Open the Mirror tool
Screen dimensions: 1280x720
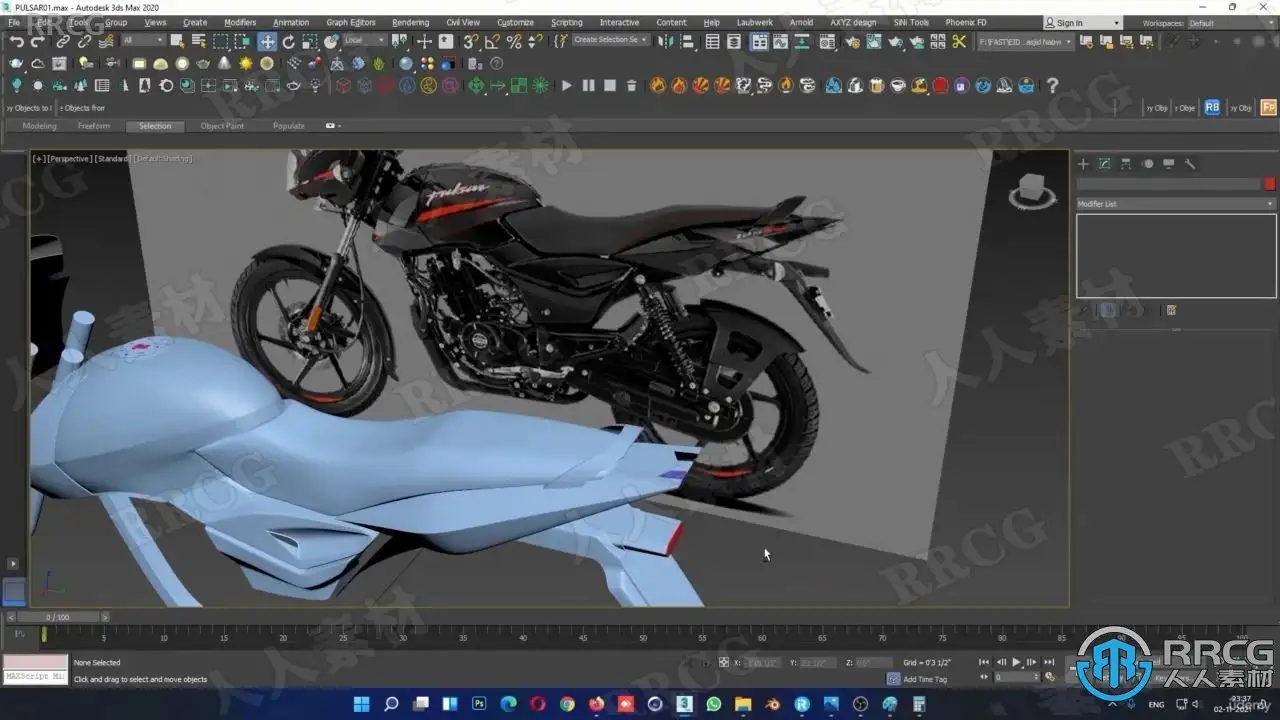[x=667, y=41]
